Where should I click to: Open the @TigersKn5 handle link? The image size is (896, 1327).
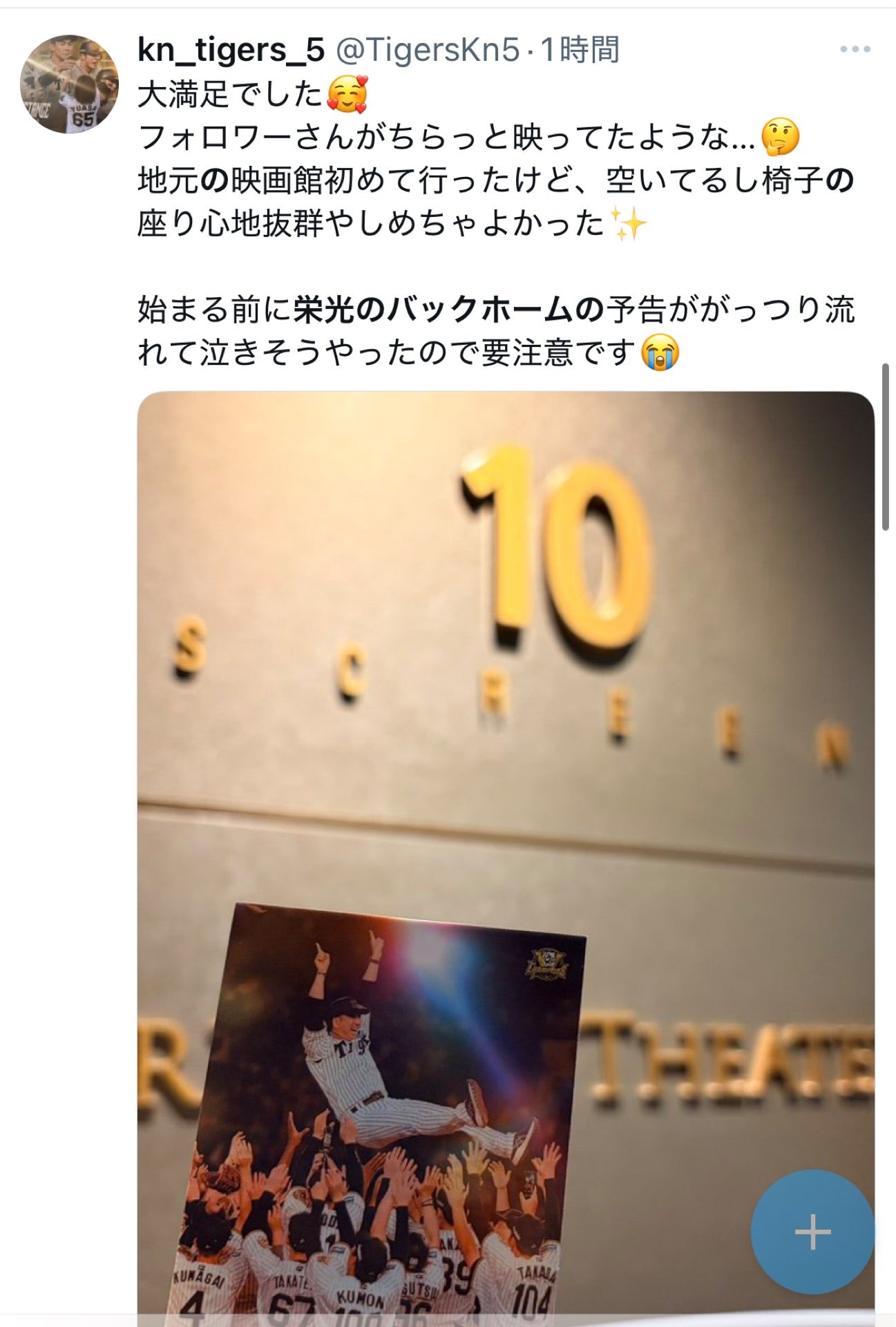[x=427, y=49]
